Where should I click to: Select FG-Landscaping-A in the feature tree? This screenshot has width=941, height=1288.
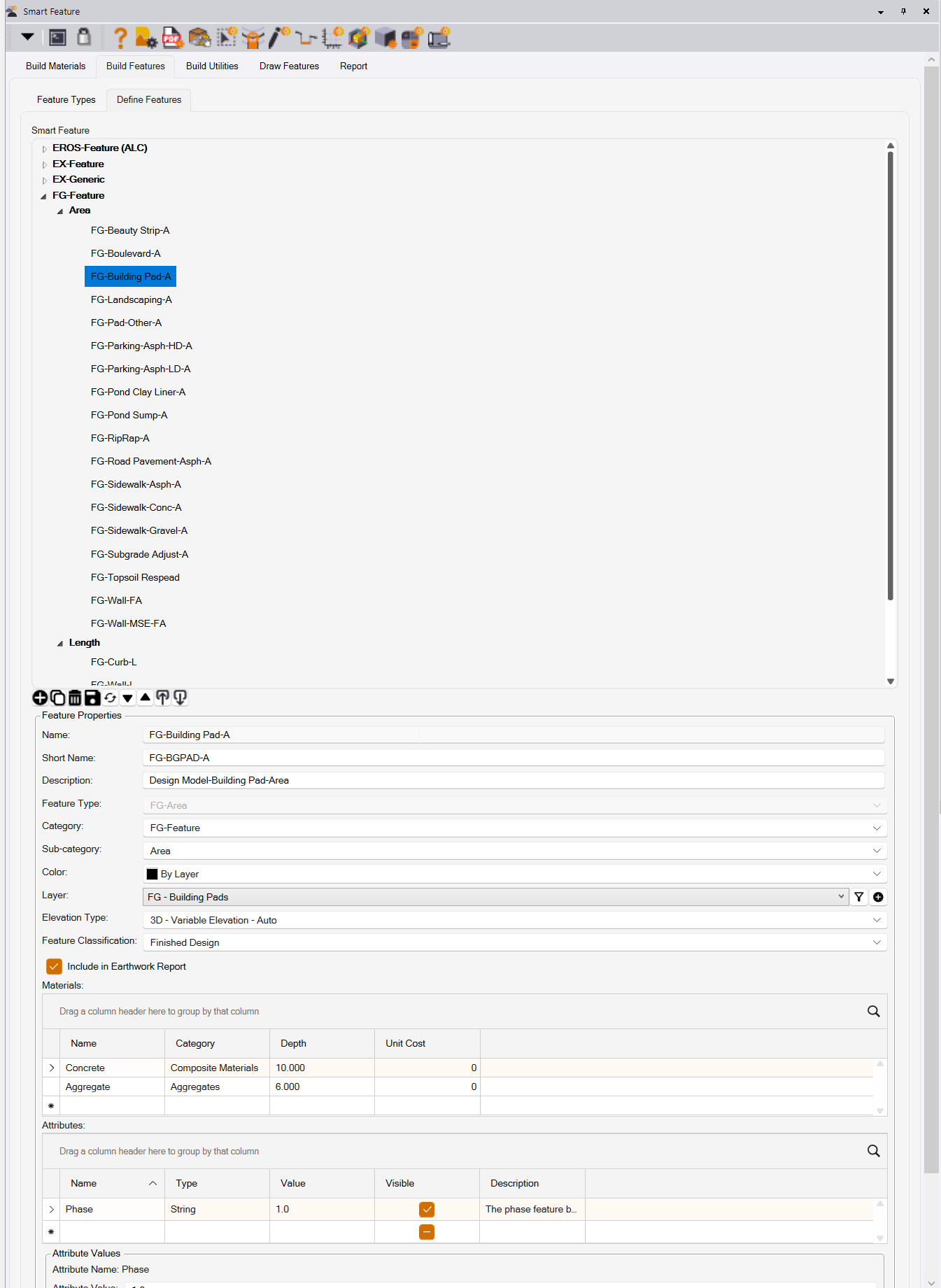[132, 299]
